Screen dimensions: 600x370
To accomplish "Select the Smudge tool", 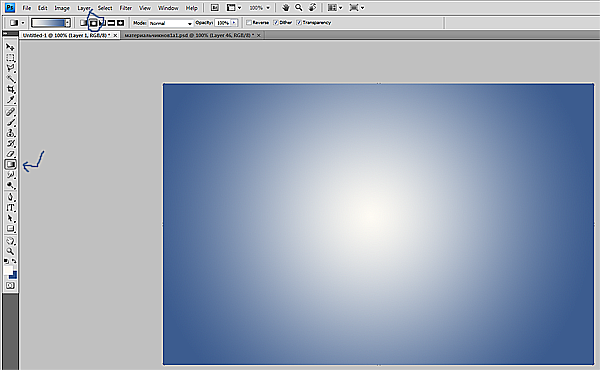I will tap(10, 175).
